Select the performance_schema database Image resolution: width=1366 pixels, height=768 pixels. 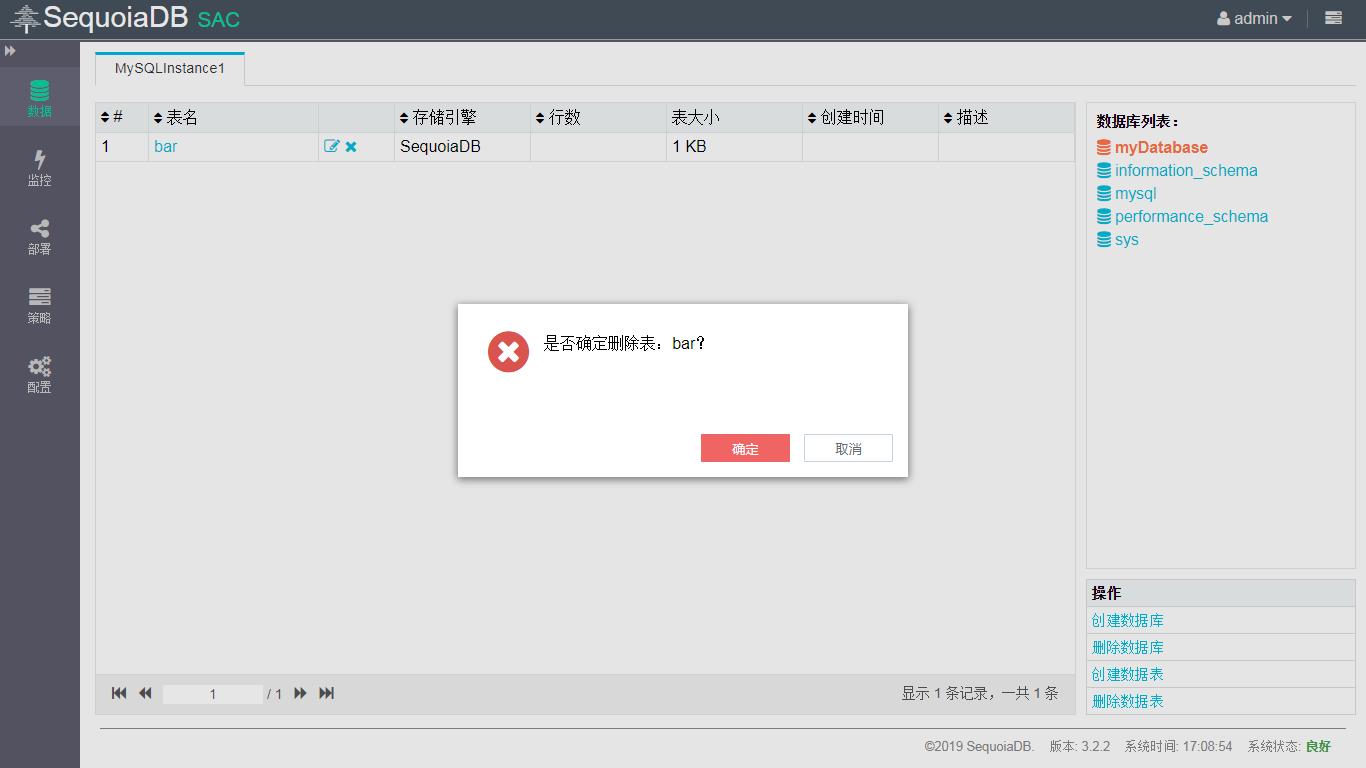(x=1191, y=216)
